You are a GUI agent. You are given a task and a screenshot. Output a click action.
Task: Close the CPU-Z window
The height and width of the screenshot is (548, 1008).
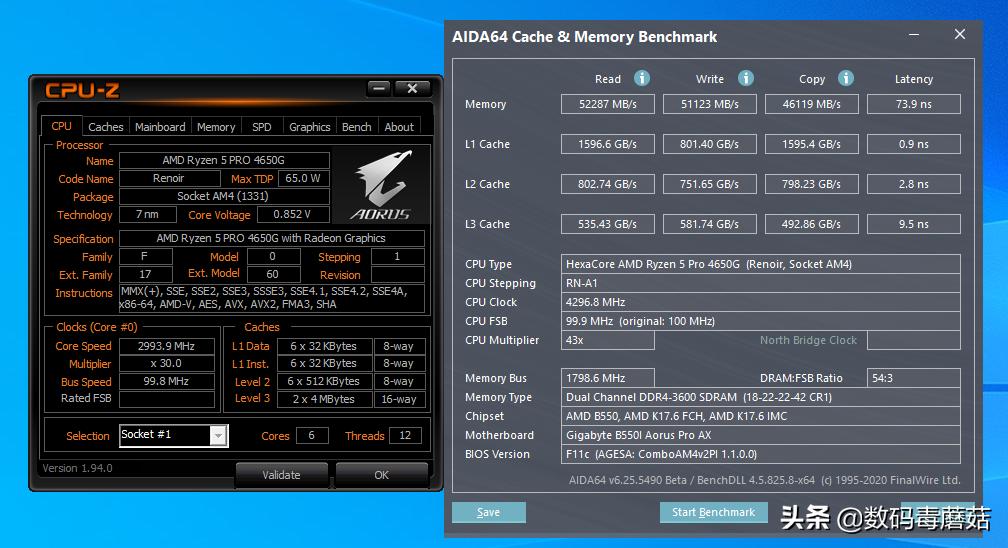413,88
